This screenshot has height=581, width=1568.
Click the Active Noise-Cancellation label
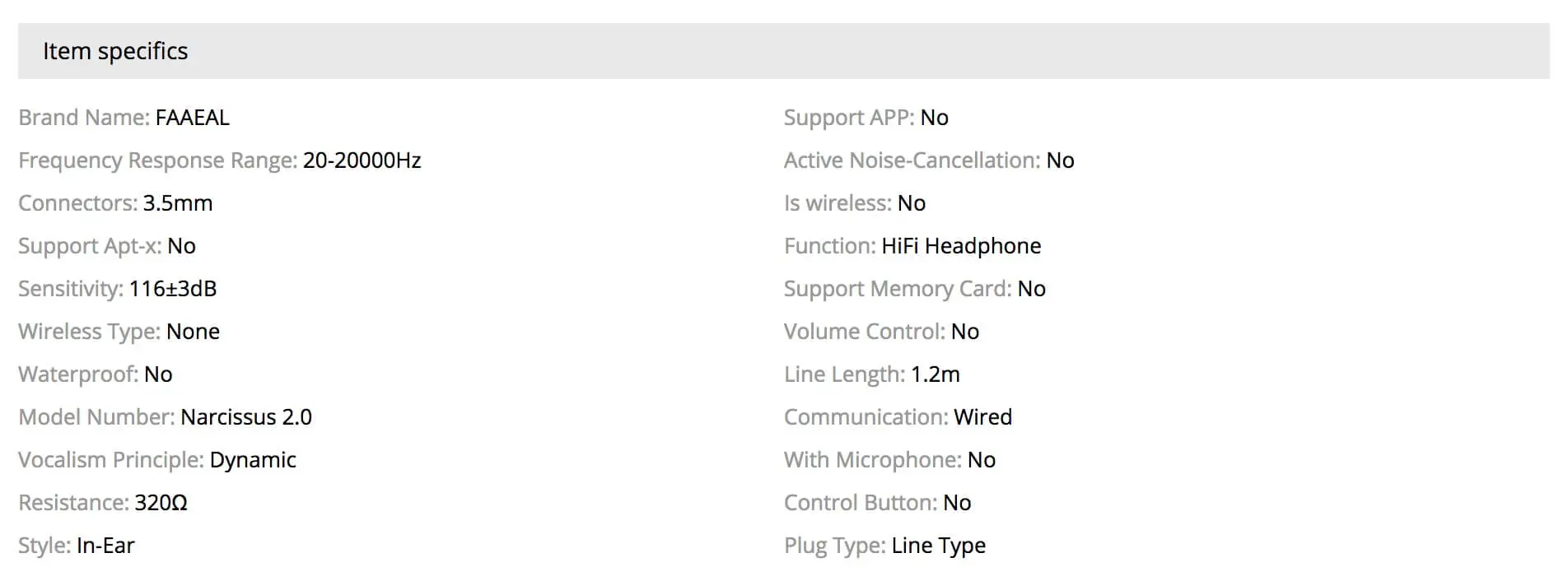tap(912, 160)
